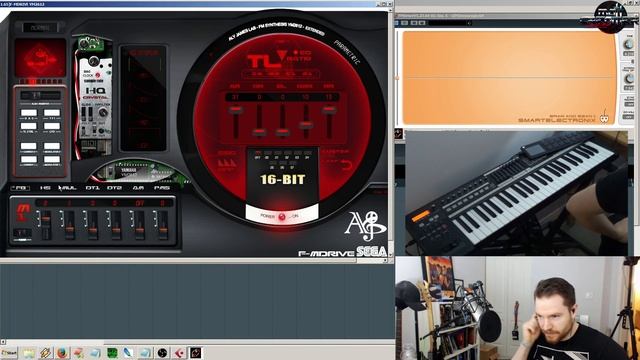Open the Start button on the taskbar
The image size is (640, 360).
9,353
